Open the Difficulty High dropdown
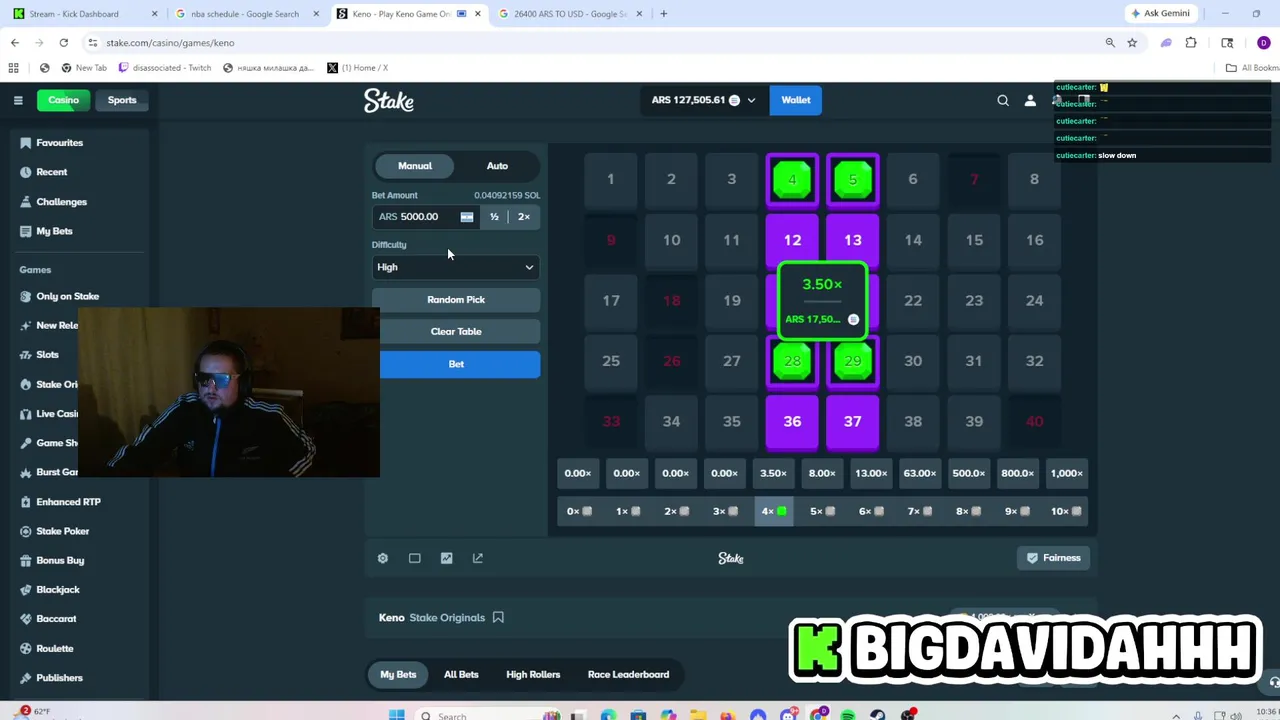1280x720 pixels. pyautogui.click(x=456, y=267)
